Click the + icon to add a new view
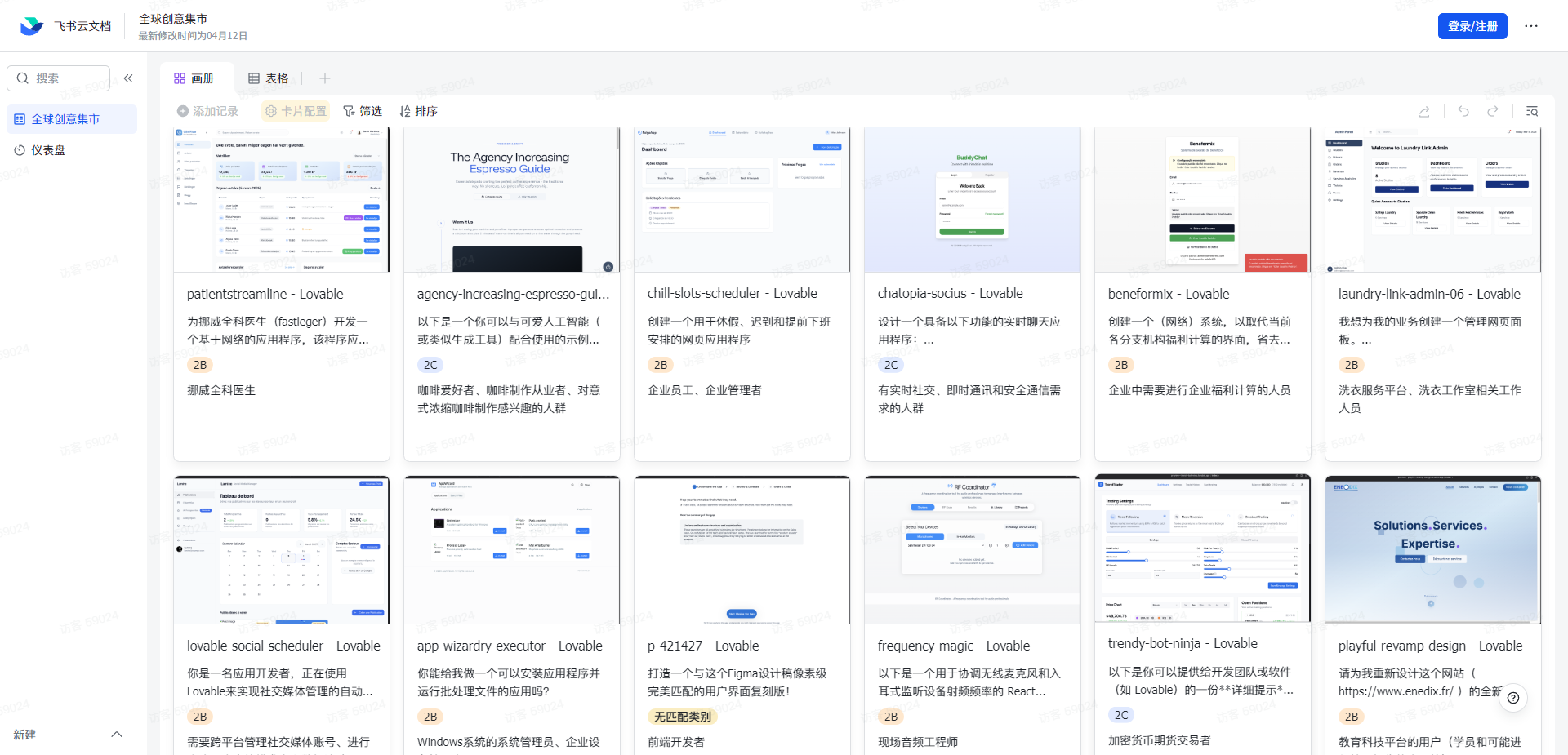Screen dimensions: 1568x755 tap(324, 78)
